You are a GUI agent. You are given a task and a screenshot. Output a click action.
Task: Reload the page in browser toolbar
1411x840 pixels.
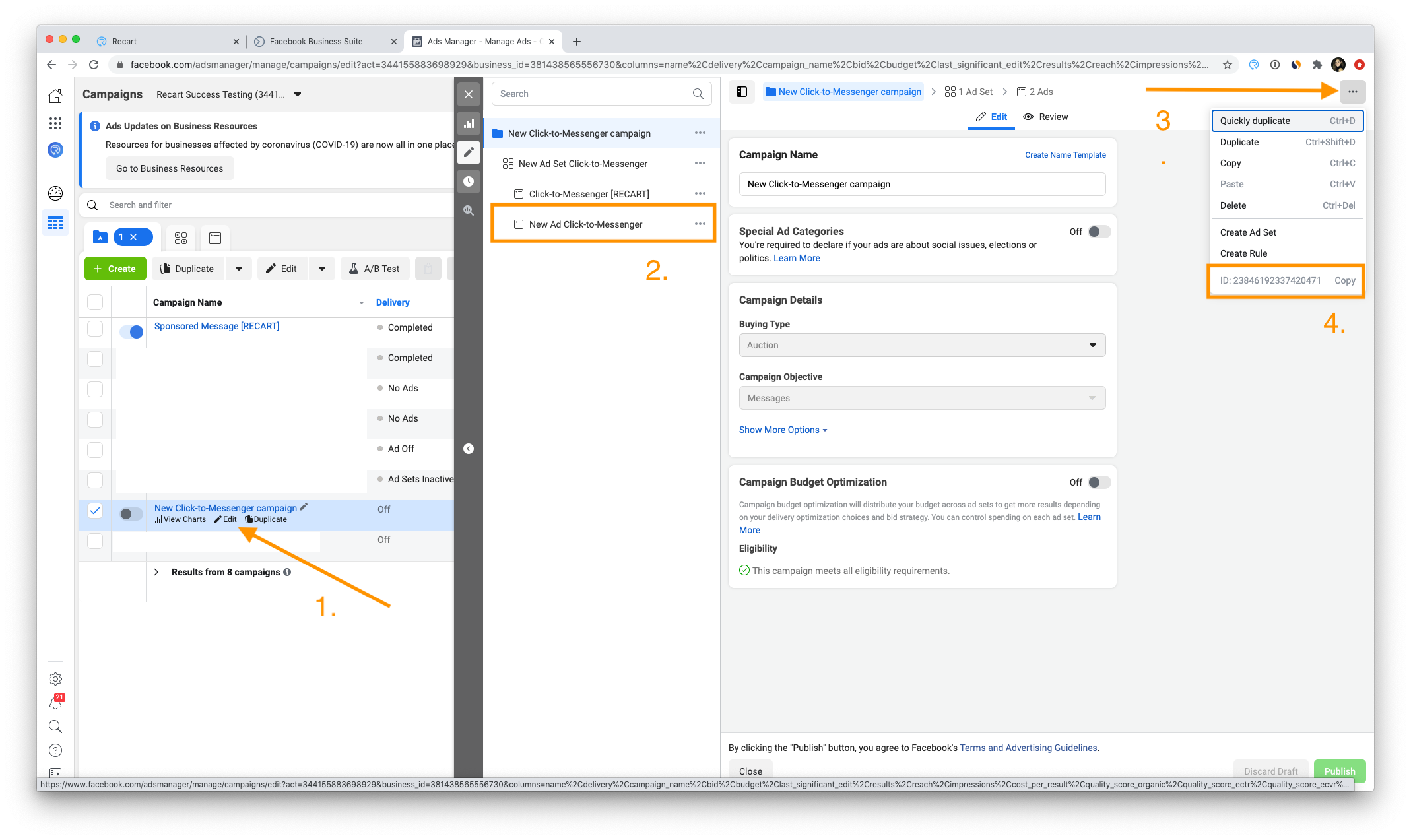pos(94,65)
